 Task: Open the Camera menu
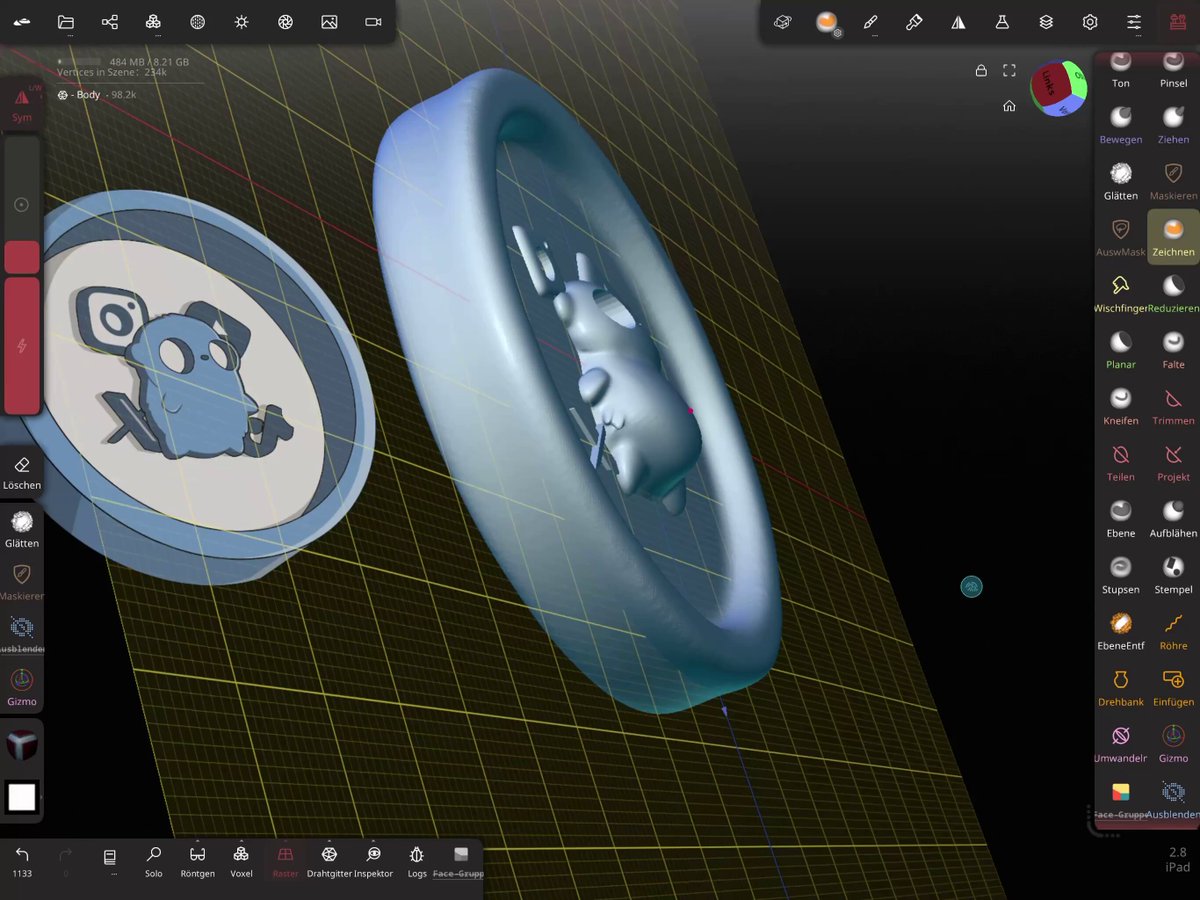click(x=373, y=22)
